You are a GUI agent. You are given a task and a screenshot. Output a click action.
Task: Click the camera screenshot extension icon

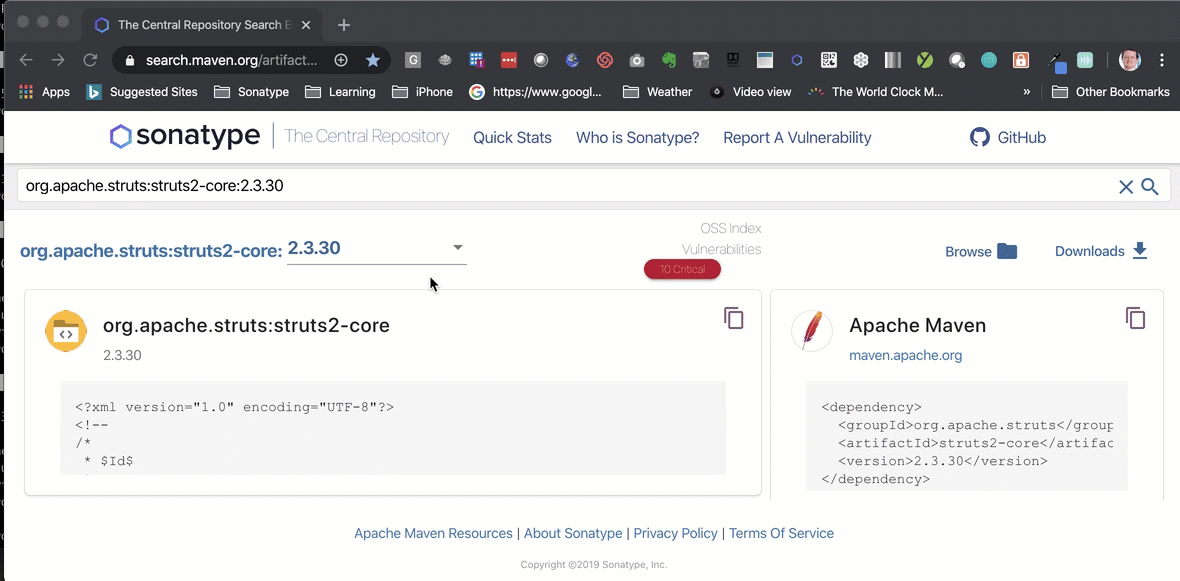[637, 60]
